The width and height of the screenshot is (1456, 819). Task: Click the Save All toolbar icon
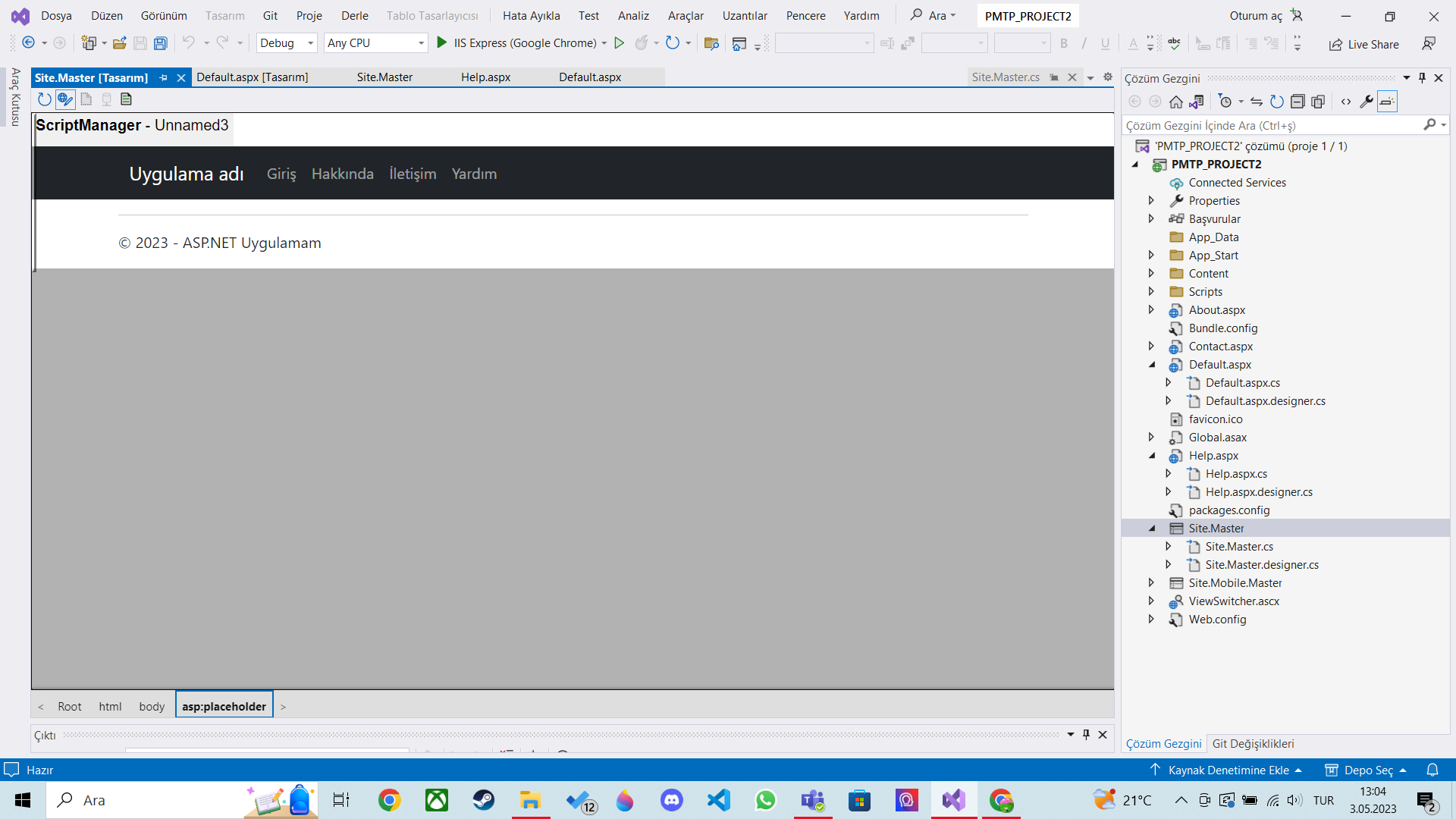pos(160,43)
